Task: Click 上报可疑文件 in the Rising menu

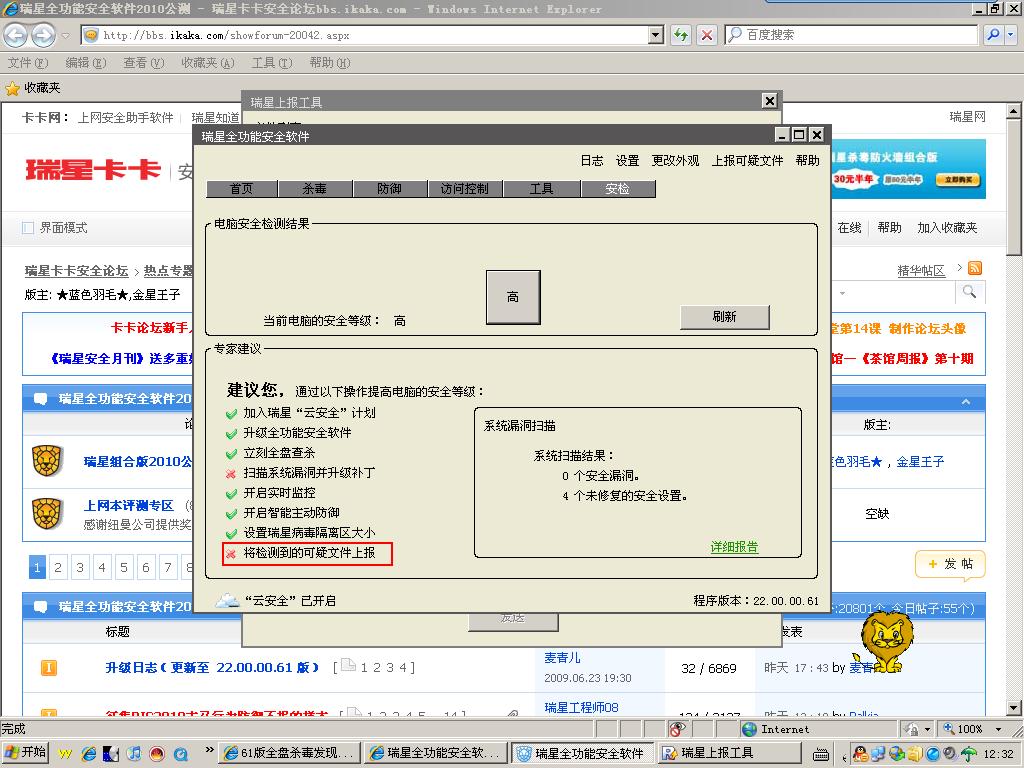Action: [747, 161]
